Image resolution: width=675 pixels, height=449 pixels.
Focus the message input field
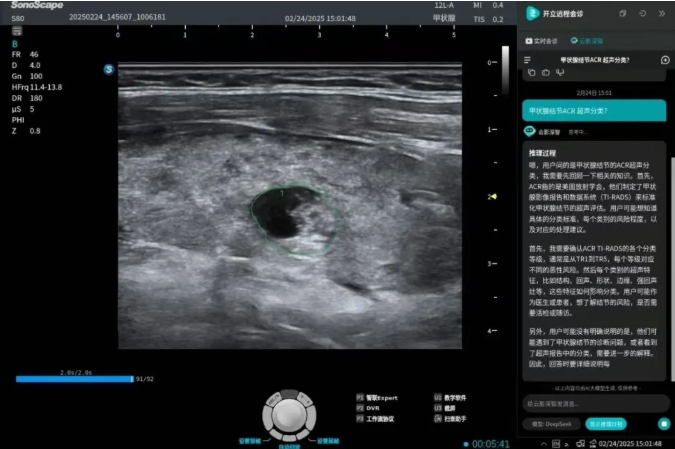[596, 404]
